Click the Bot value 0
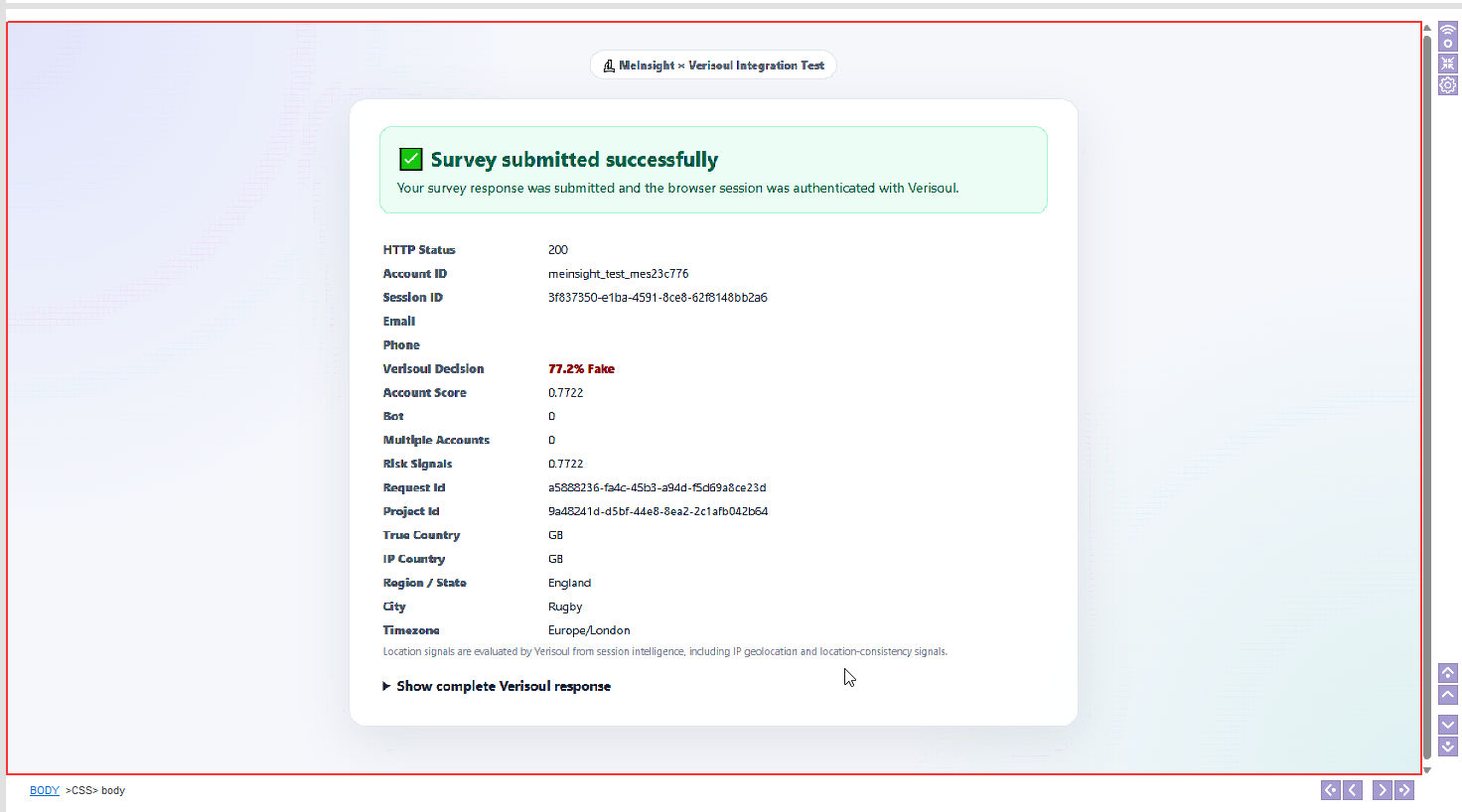This screenshot has width=1462, height=812. tap(552, 417)
